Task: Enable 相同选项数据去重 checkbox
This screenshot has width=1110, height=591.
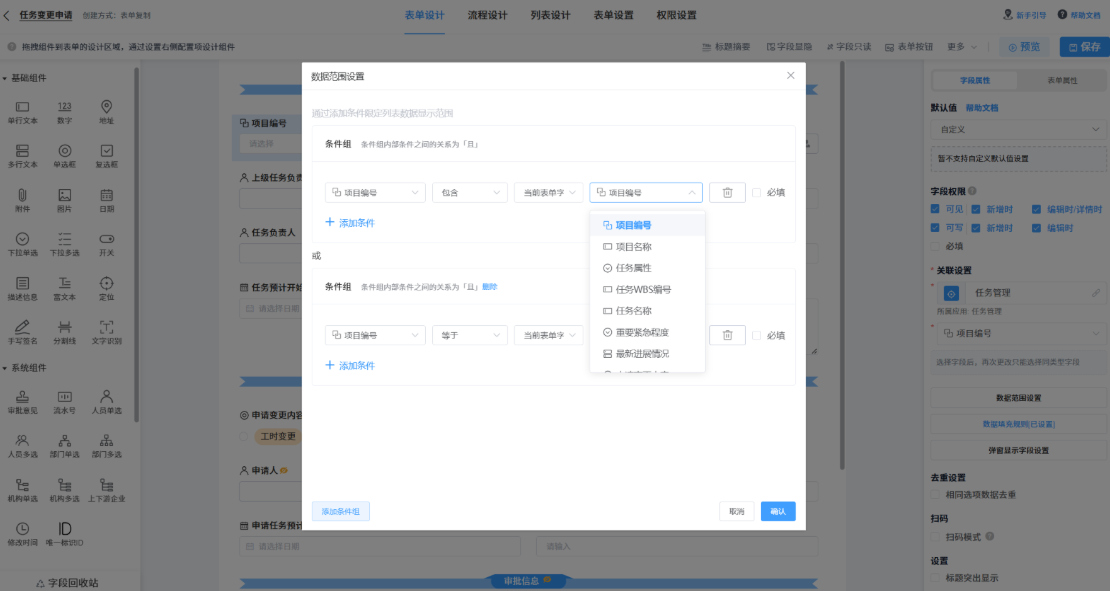Action: point(936,494)
